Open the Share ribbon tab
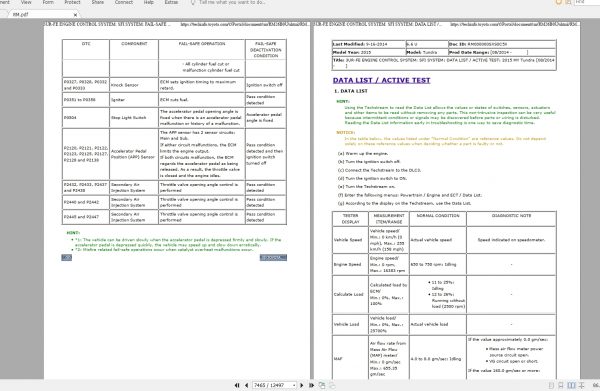The image size is (600, 391). pyautogui.click(x=98, y=2)
